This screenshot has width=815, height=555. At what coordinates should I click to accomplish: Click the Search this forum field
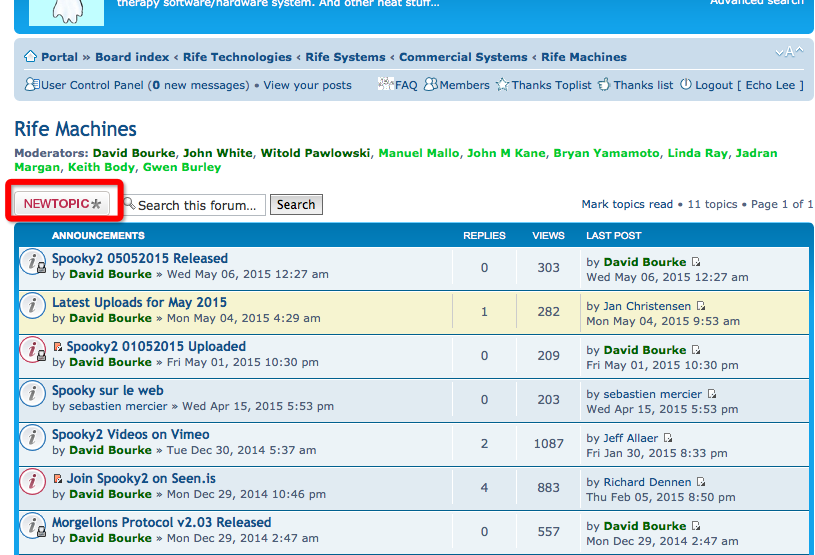(196, 205)
